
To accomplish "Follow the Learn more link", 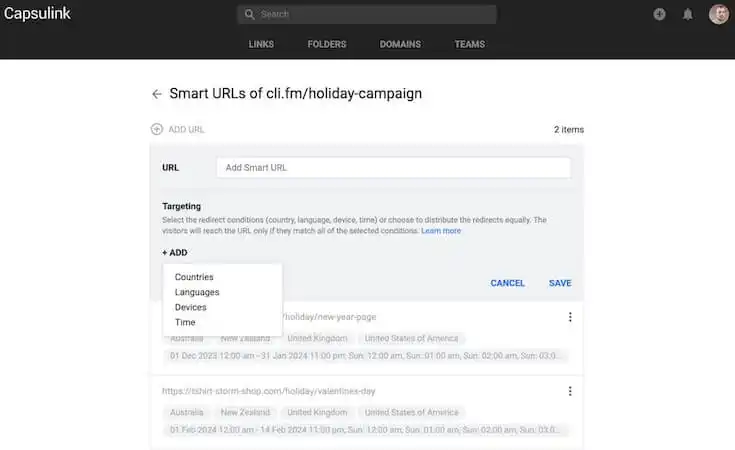I will click(441, 231).
